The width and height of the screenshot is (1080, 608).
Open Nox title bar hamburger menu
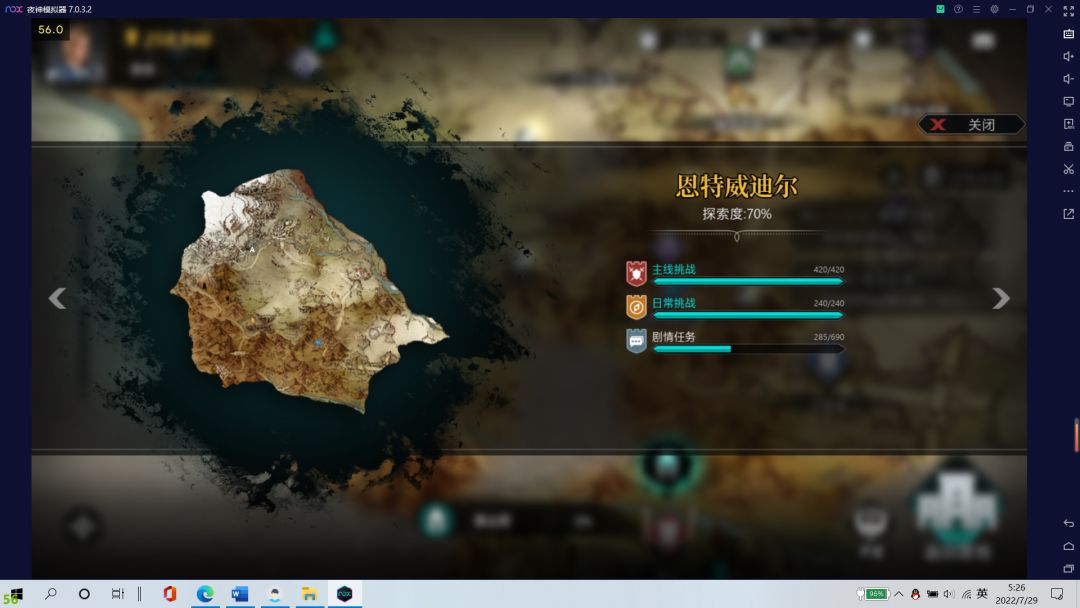click(976, 9)
